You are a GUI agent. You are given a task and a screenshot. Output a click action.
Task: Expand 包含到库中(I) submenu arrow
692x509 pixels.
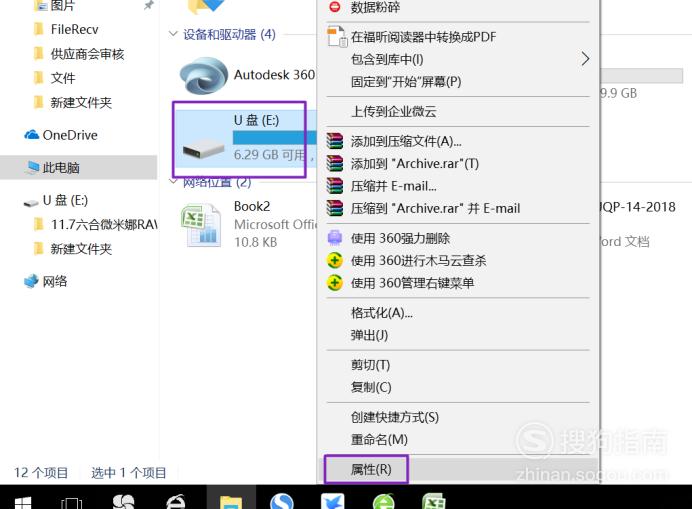point(585,59)
